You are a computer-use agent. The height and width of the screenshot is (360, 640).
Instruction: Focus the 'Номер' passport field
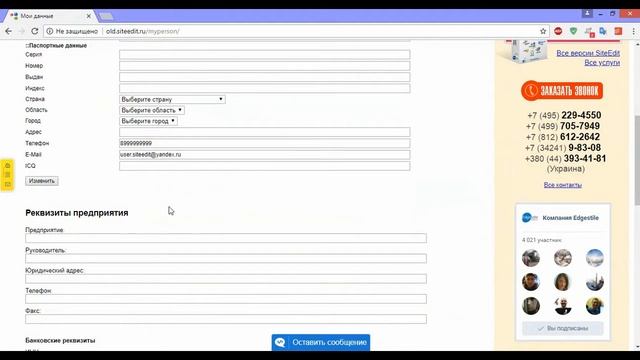pyautogui.click(x=264, y=66)
